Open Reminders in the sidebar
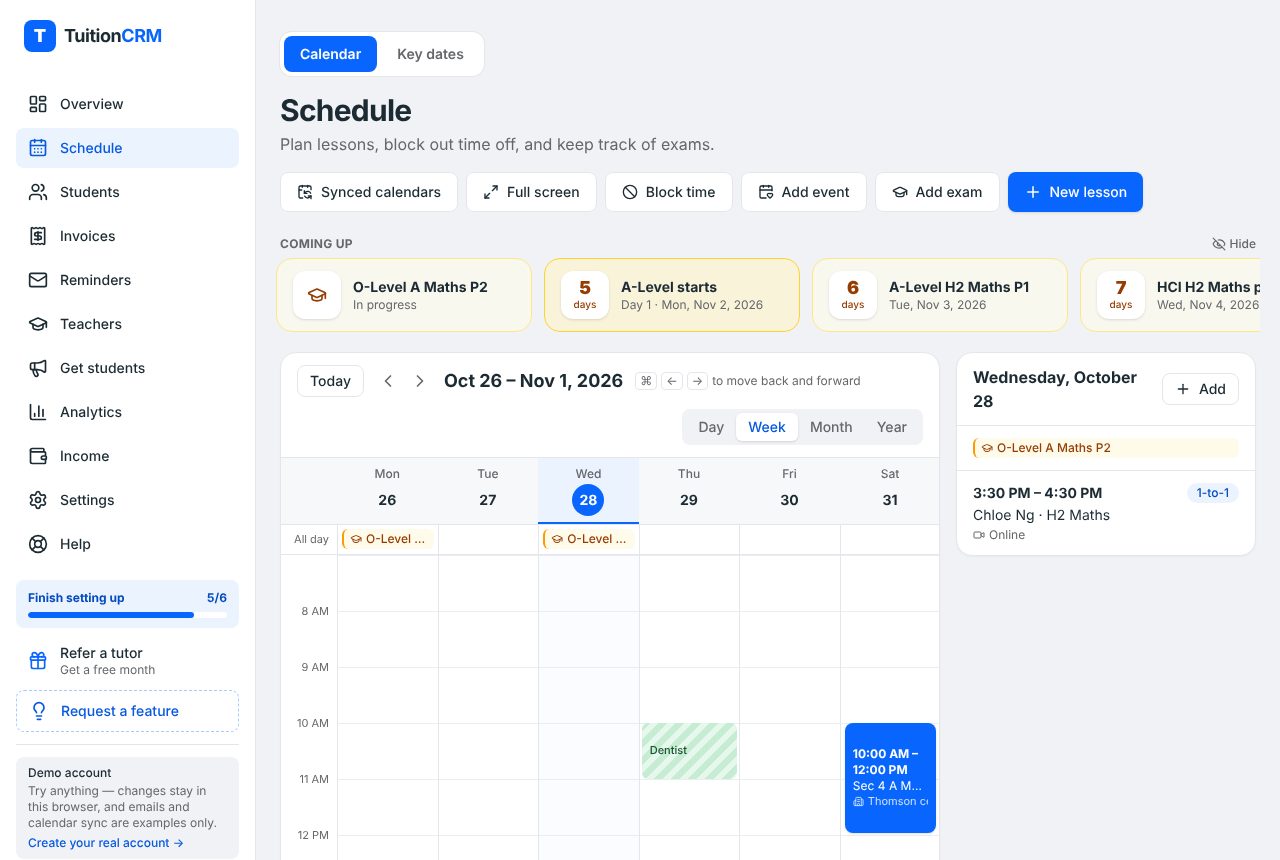This screenshot has width=1280, height=860. tap(127, 280)
